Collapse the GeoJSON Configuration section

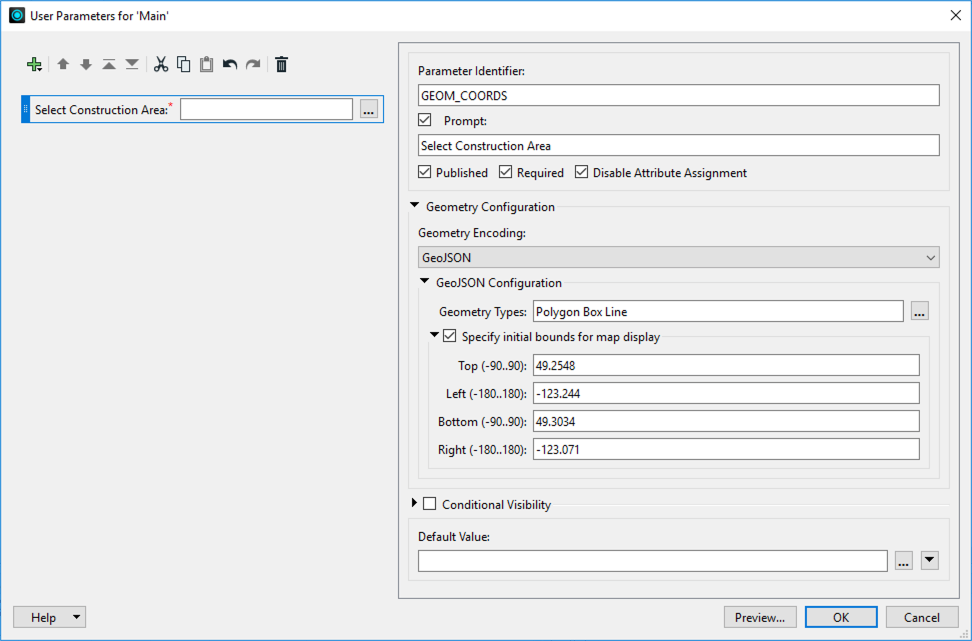[425, 281]
